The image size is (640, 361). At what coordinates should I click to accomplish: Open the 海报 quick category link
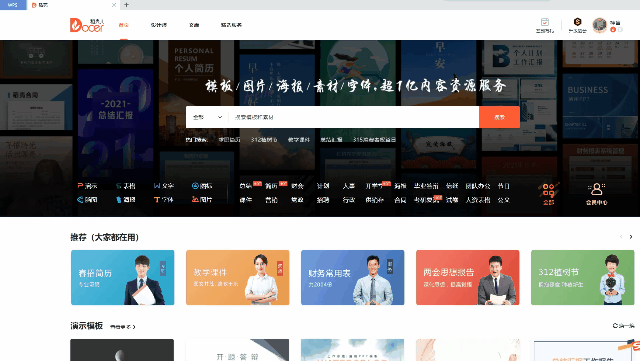click(400, 186)
